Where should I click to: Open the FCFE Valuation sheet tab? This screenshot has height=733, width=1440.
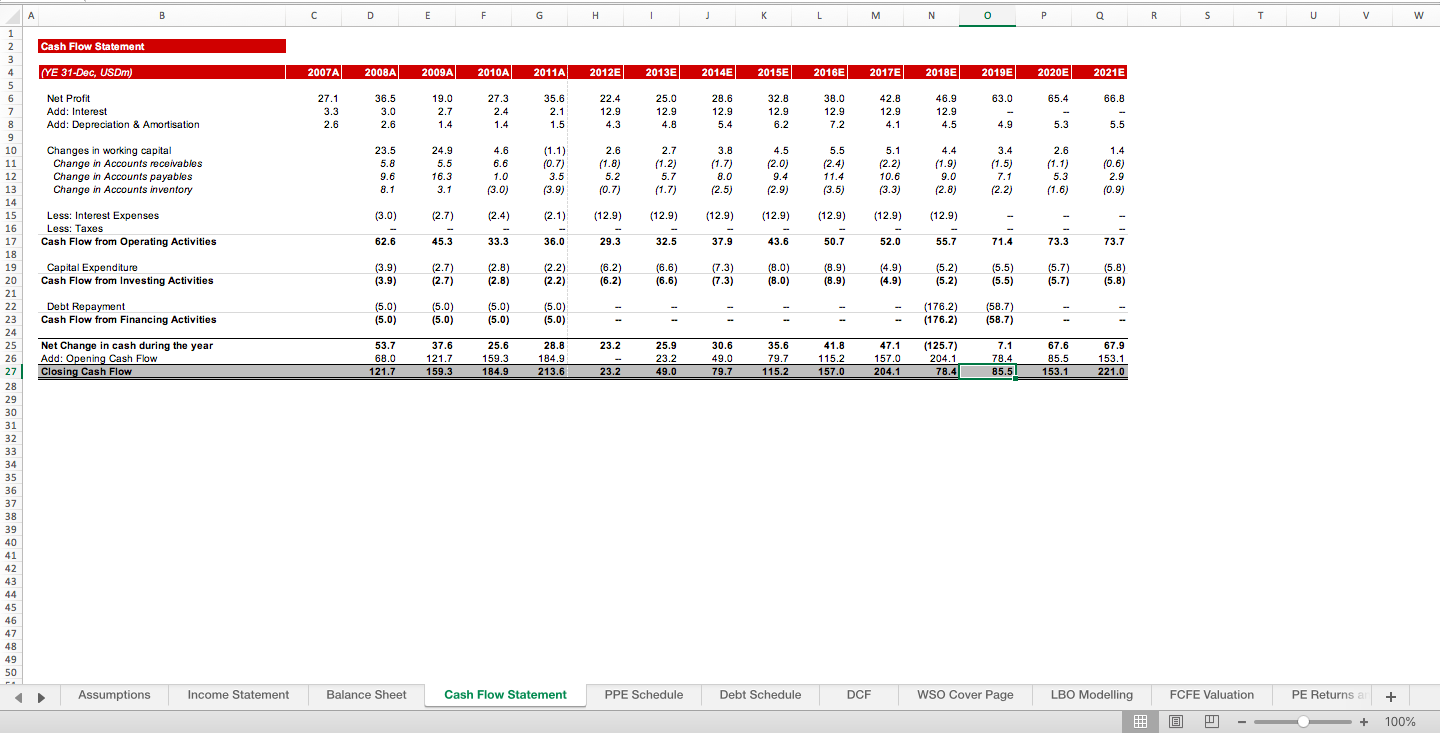(1212, 695)
